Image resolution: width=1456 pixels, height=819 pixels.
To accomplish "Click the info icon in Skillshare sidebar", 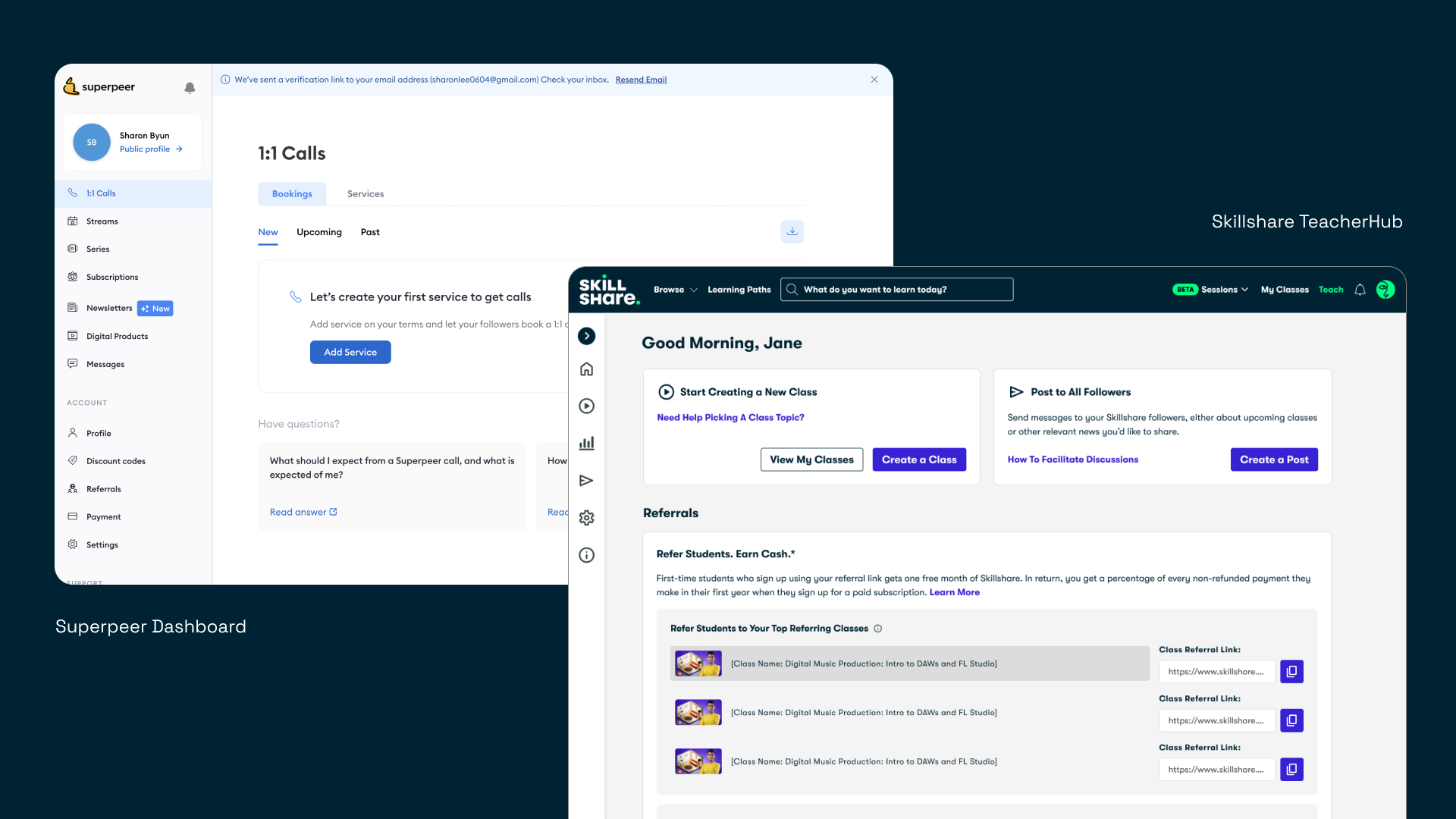I will [x=586, y=555].
